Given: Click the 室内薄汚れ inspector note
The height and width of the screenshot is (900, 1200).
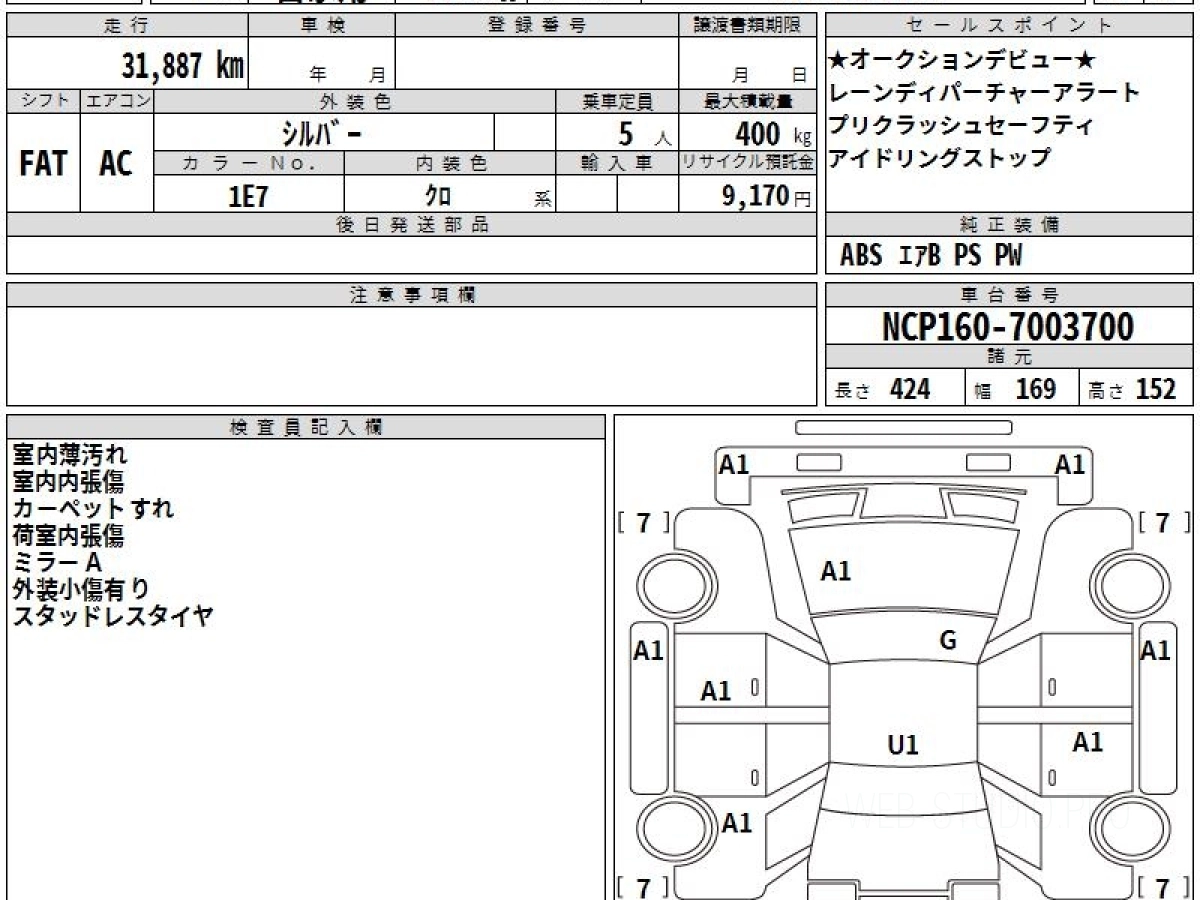Looking at the screenshot, I should 70,455.
